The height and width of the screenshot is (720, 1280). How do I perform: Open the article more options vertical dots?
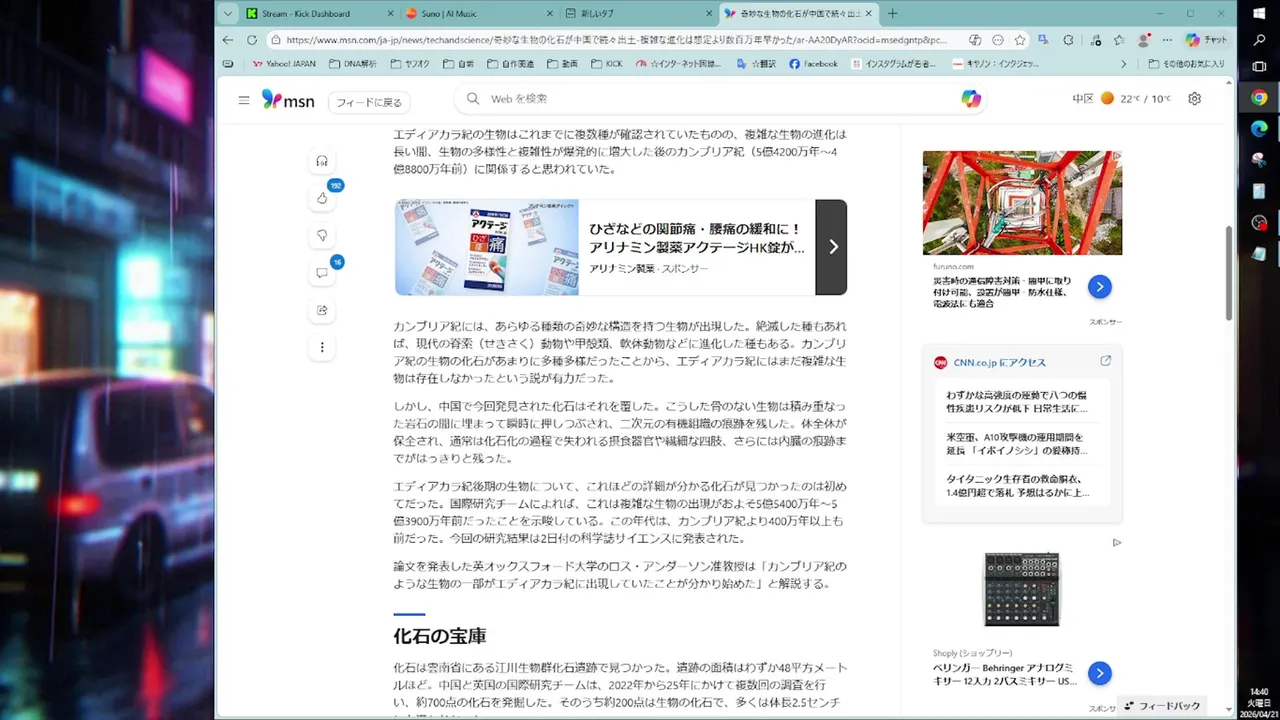click(322, 347)
